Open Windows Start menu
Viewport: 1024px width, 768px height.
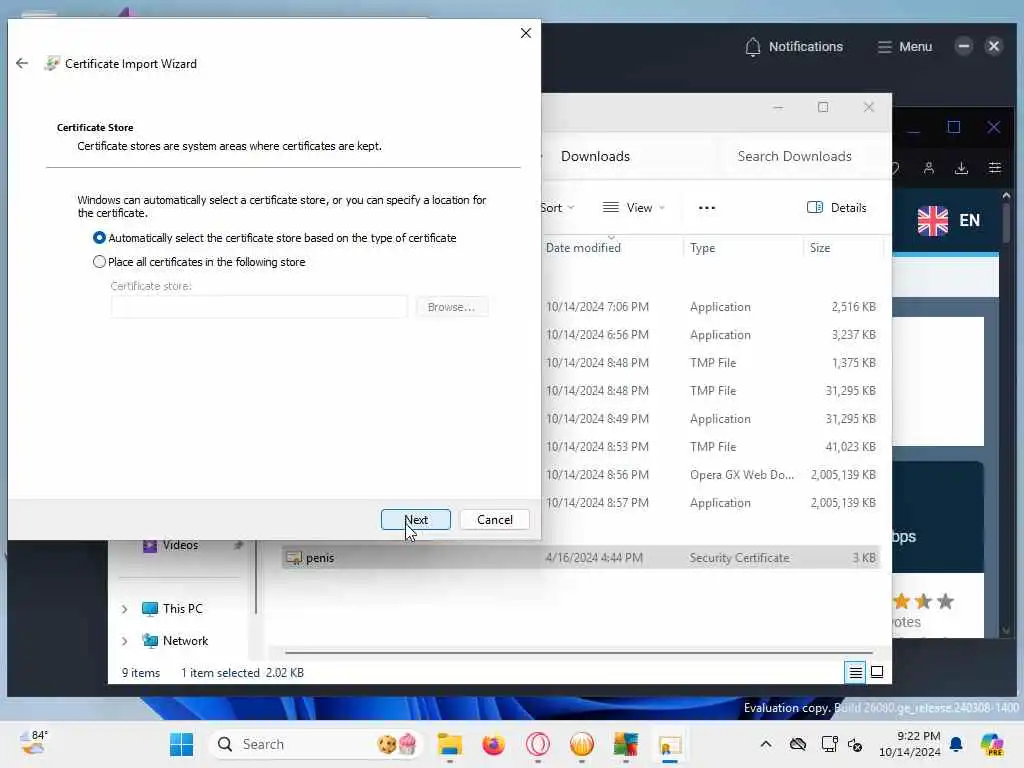click(181, 744)
